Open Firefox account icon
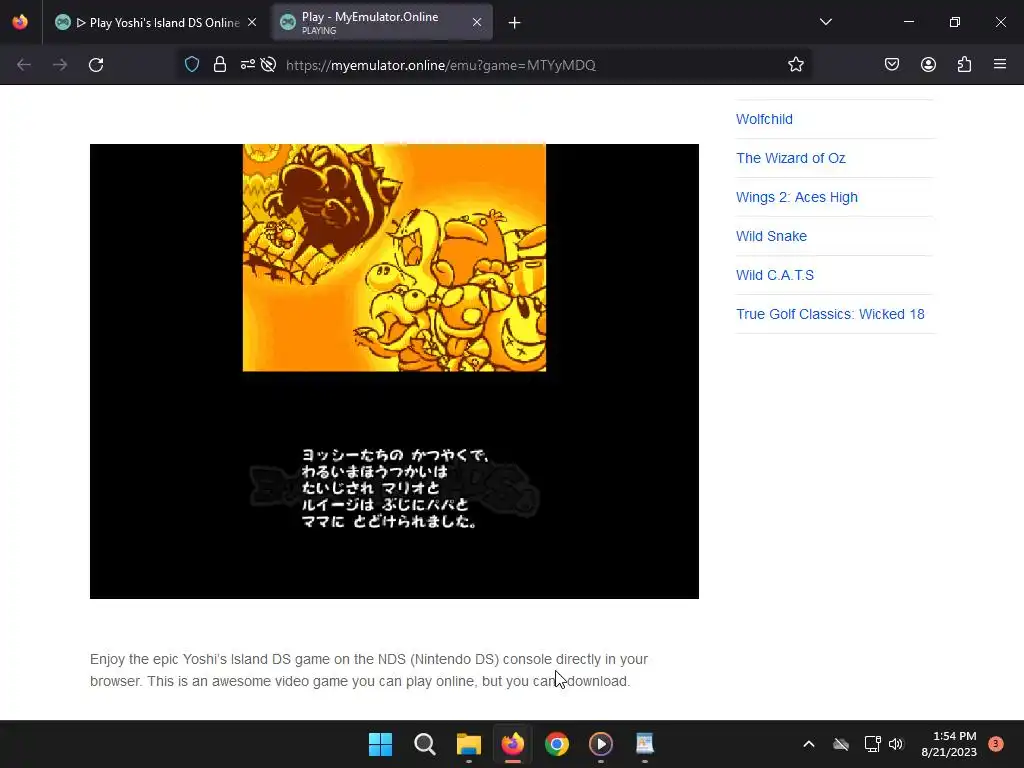This screenshot has width=1024, height=768. (928, 65)
